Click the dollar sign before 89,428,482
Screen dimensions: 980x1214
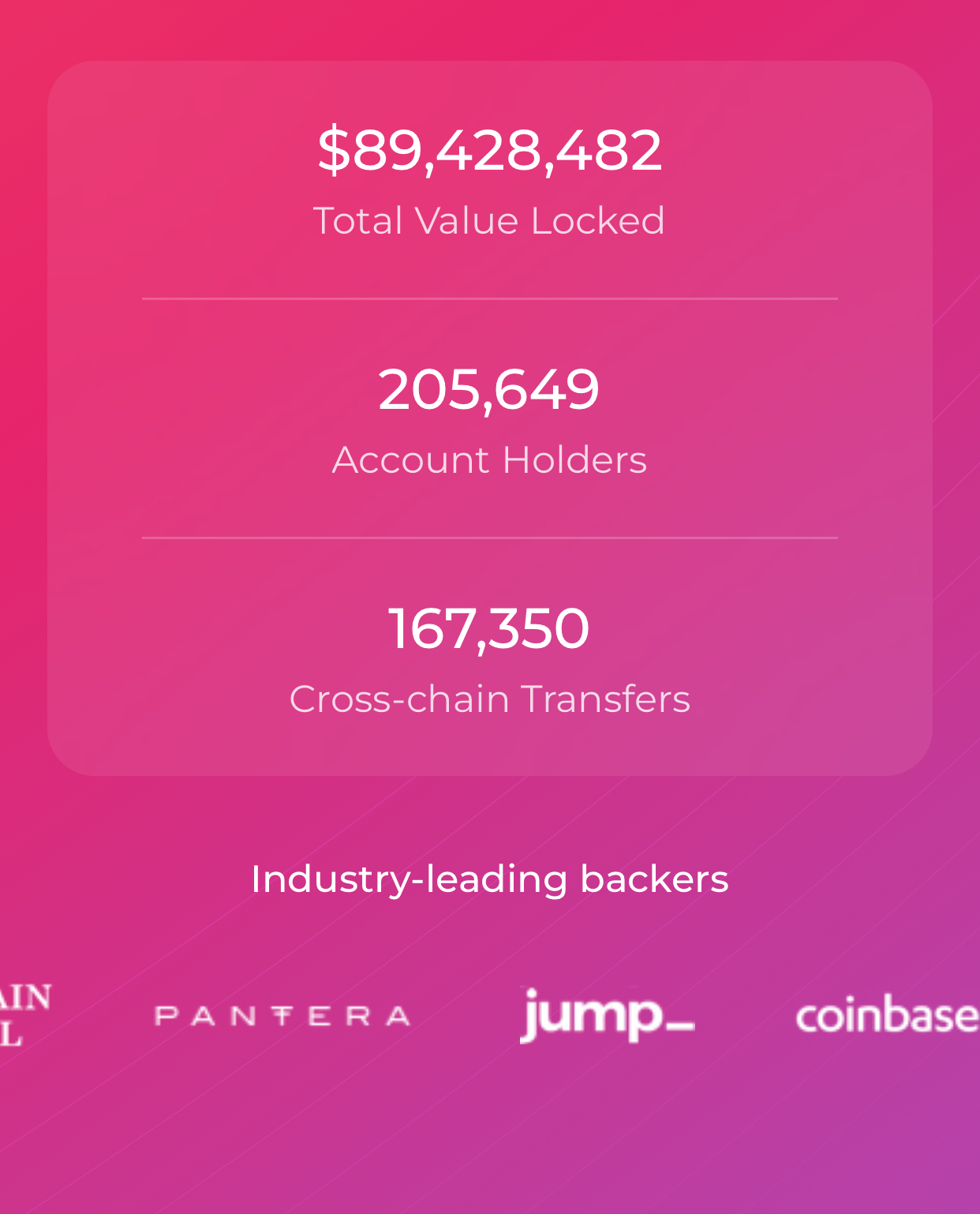tap(333, 149)
